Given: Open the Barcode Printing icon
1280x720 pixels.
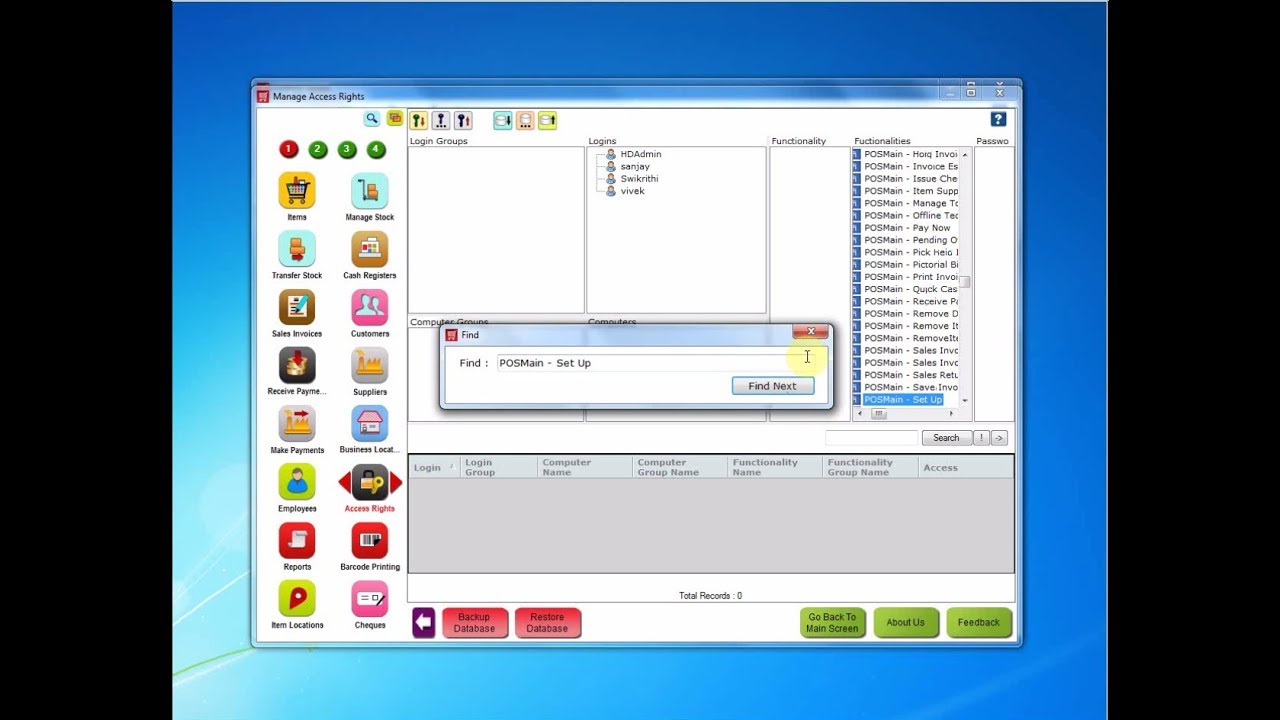Looking at the screenshot, I should pyautogui.click(x=369, y=541).
